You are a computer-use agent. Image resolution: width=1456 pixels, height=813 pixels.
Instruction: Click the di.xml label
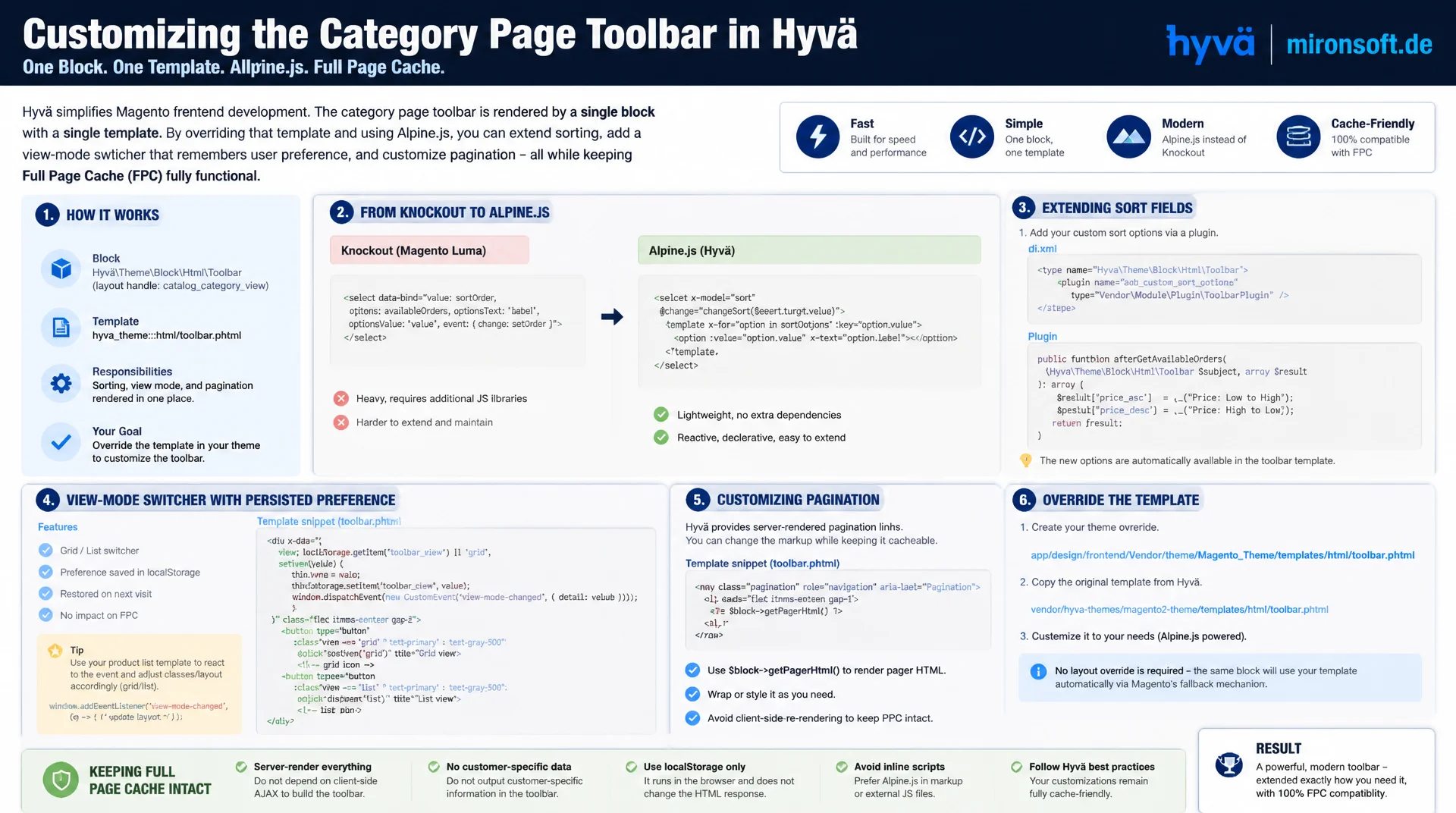(1042, 249)
